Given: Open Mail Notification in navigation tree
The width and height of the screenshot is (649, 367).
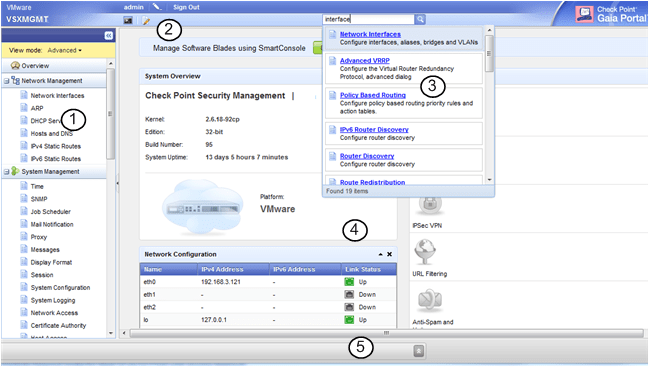Looking at the screenshot, I should pyautogui.click(x=52, y=224).
